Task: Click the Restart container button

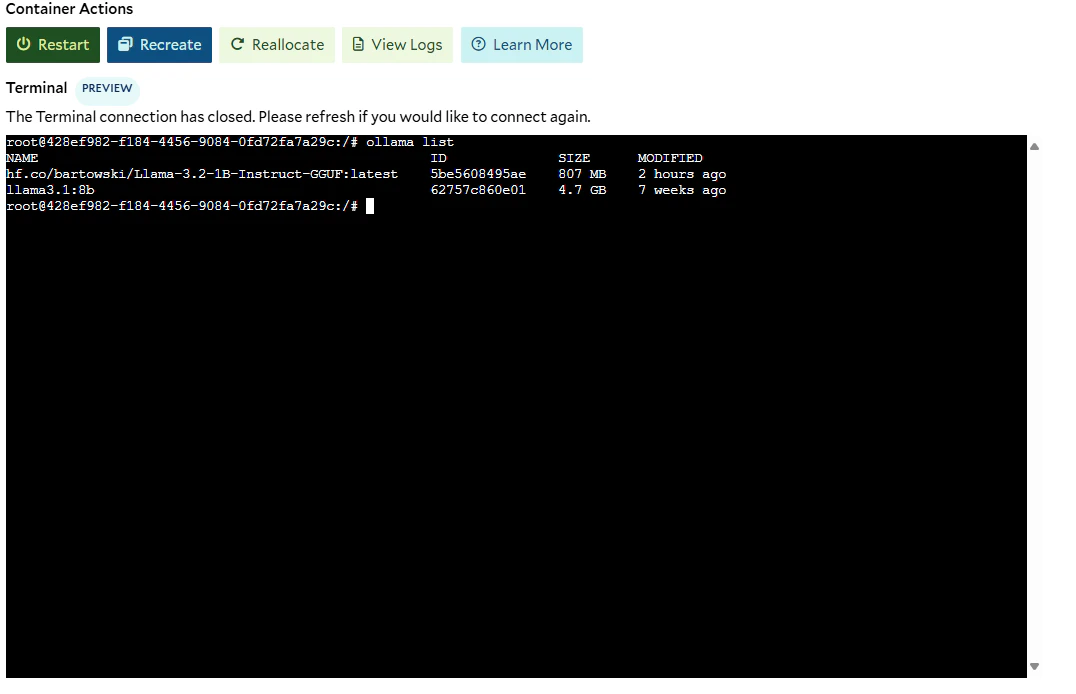Action: coord(53,45)
